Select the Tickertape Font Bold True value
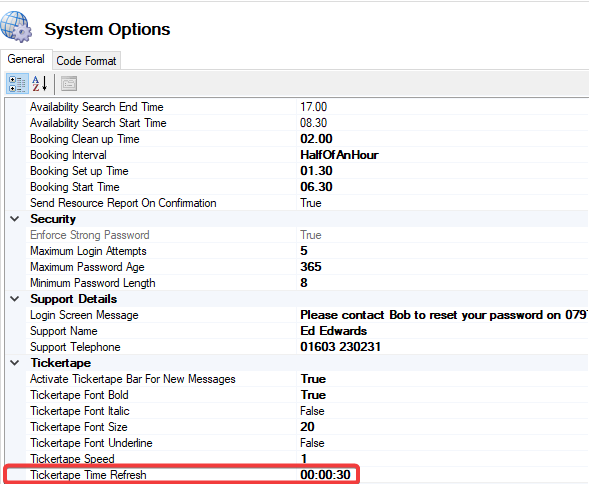Screen dimensions: 589x484 point(443,395)
